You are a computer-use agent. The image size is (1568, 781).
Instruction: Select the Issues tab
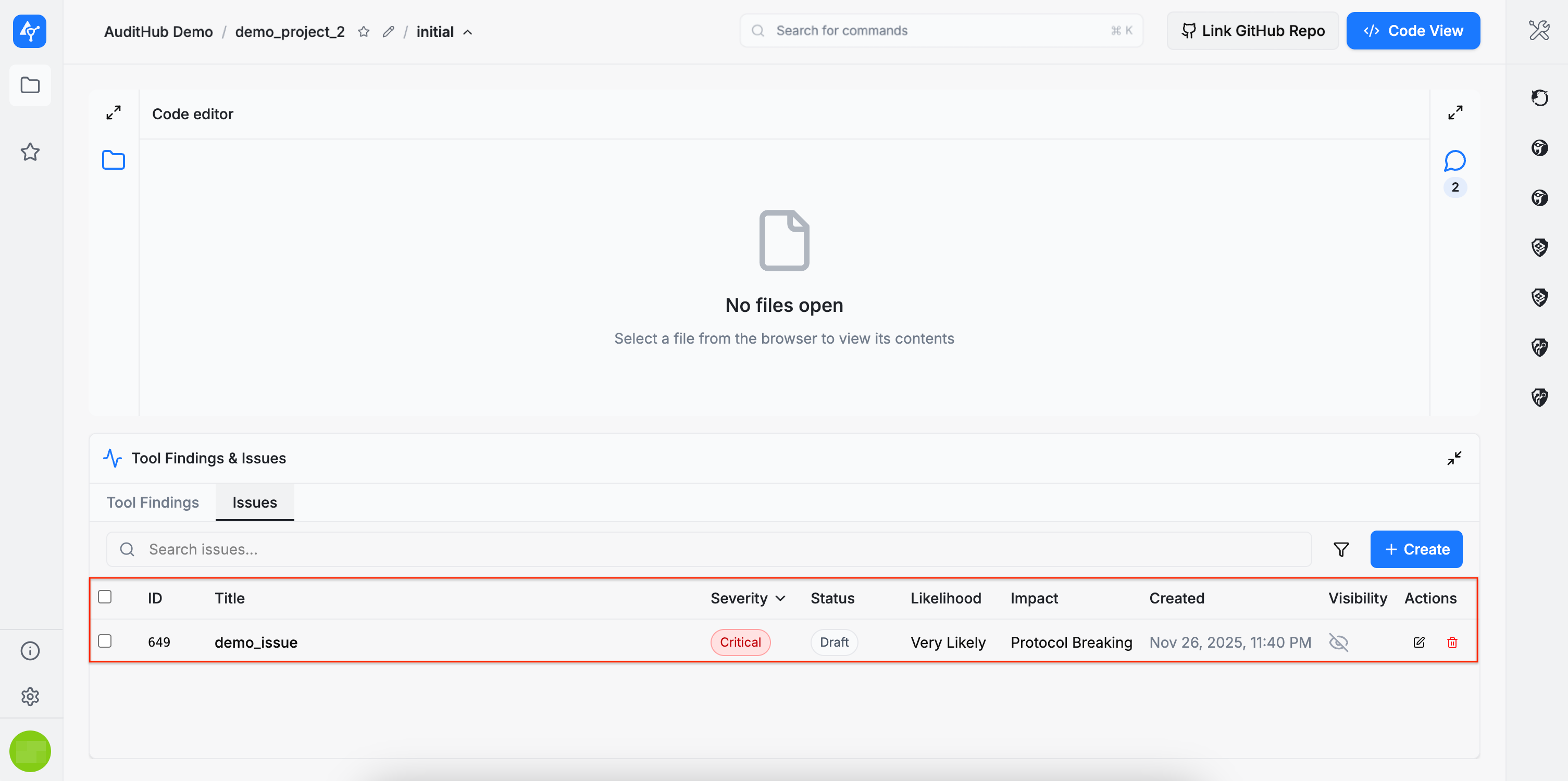point(254,502)
